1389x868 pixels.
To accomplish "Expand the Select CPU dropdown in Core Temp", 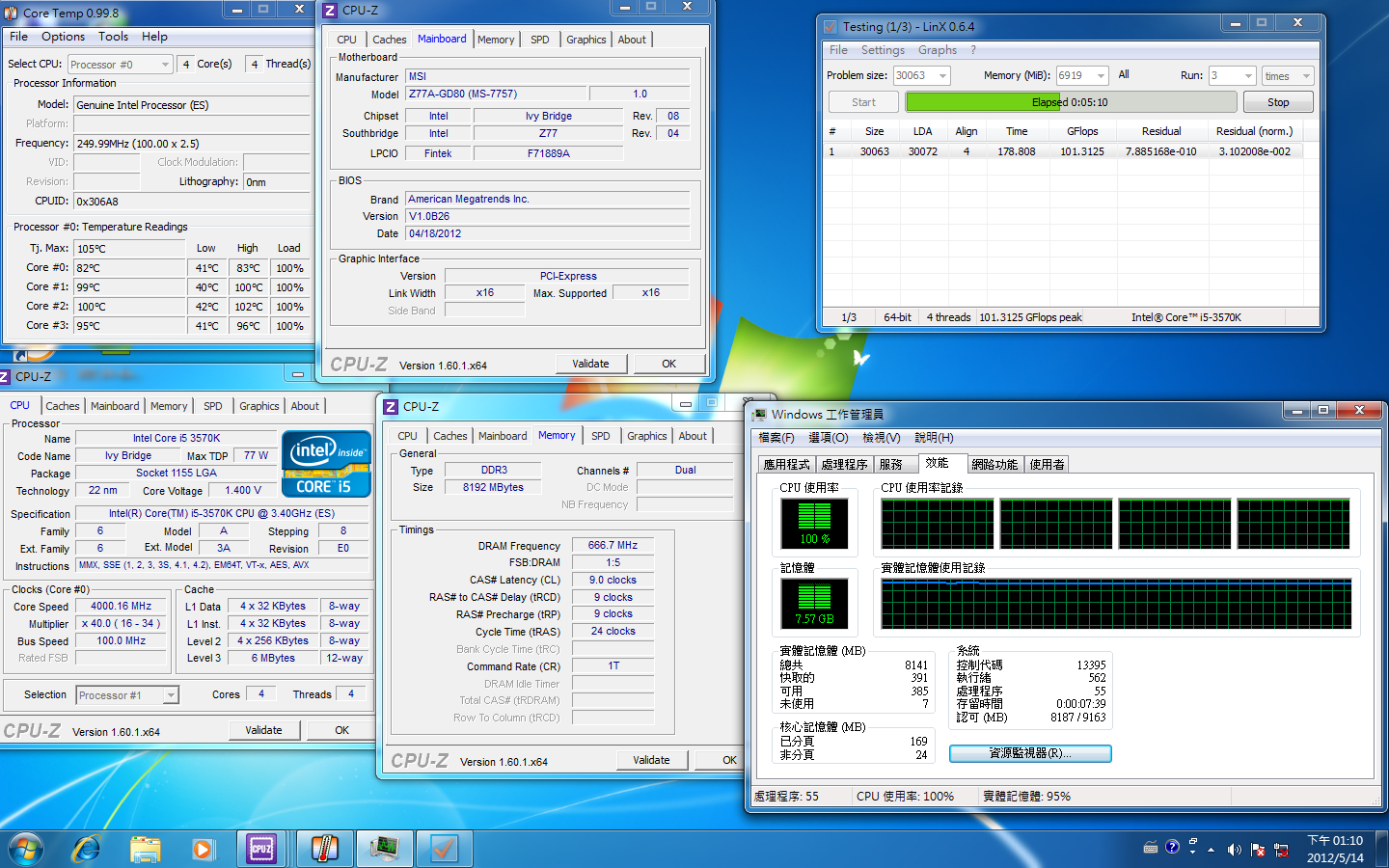I will [x=165, y=65].
